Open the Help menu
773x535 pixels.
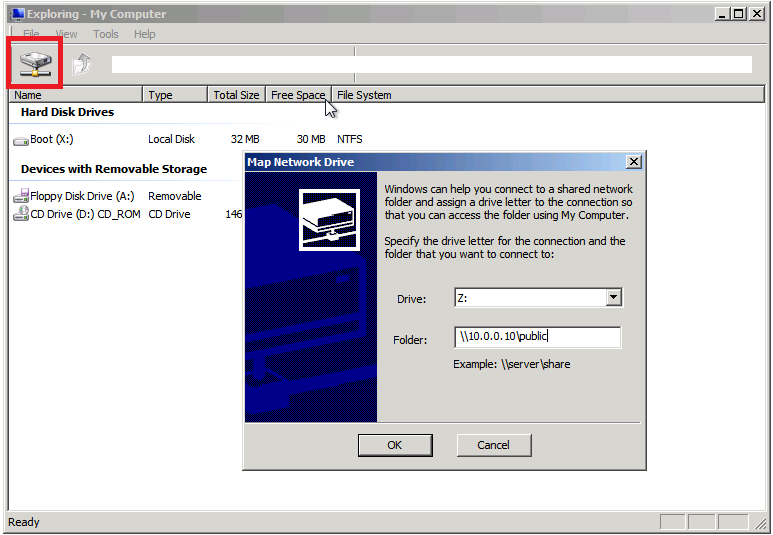144,34
